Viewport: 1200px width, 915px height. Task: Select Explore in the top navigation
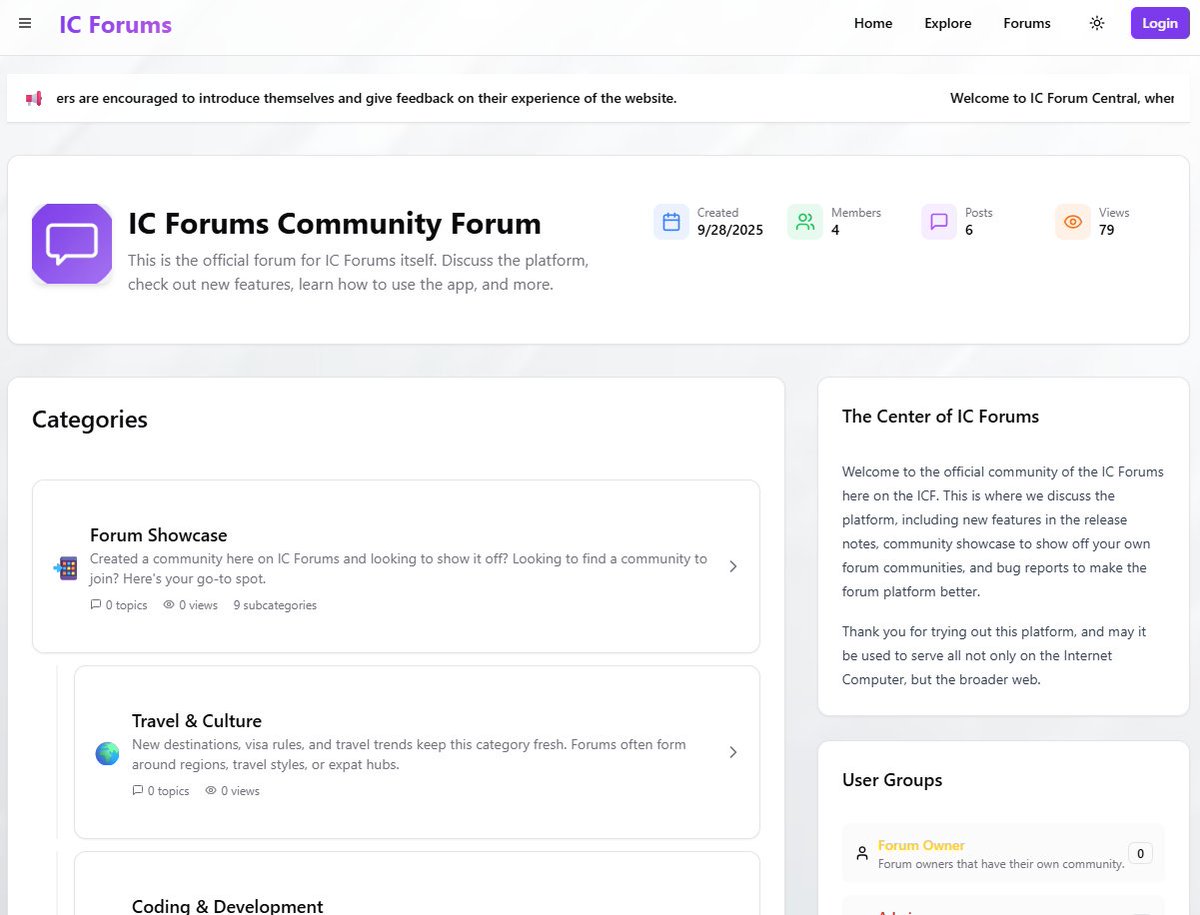pos(947,23)
